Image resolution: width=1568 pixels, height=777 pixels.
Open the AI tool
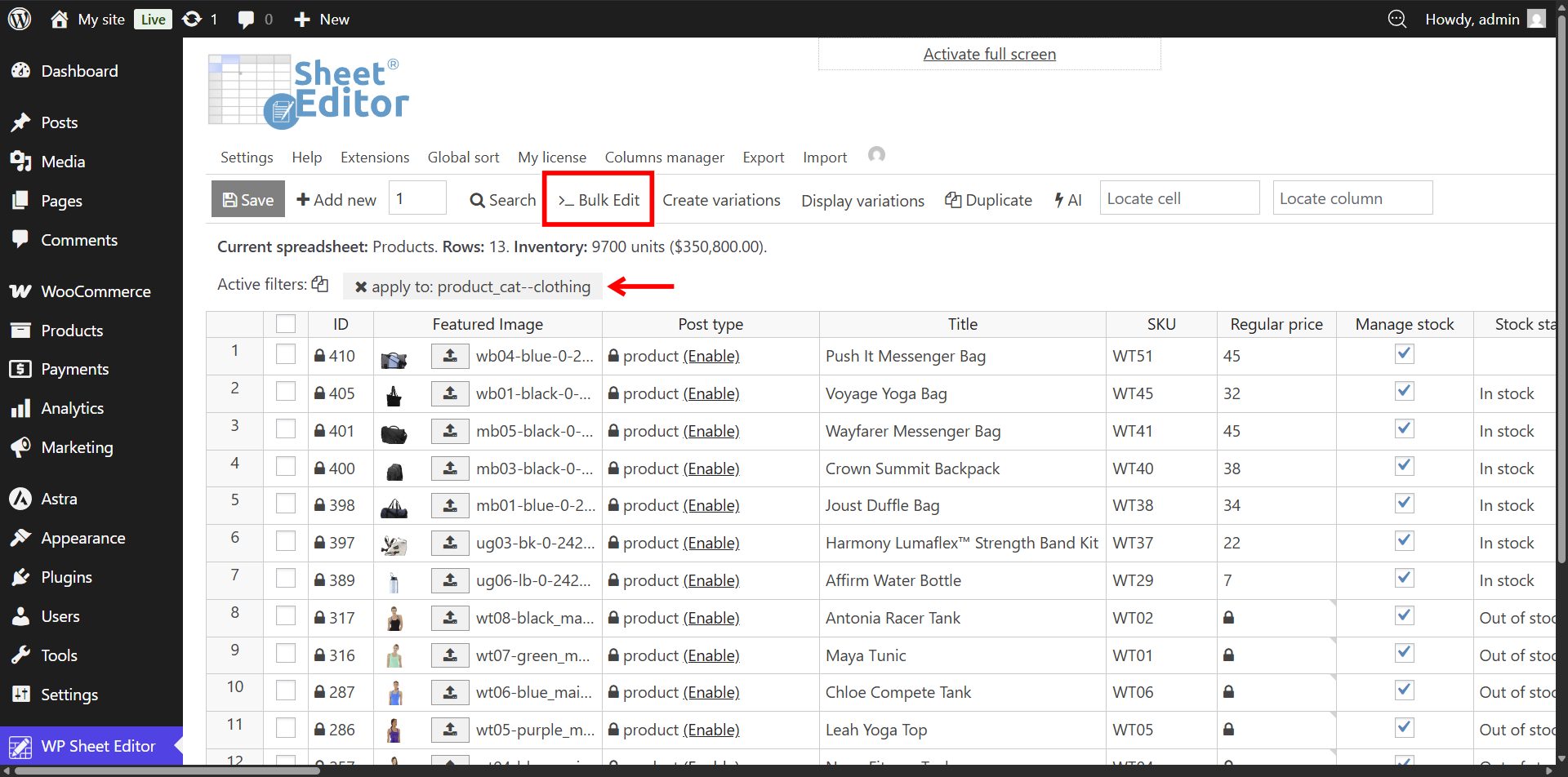coord(1068,200)
